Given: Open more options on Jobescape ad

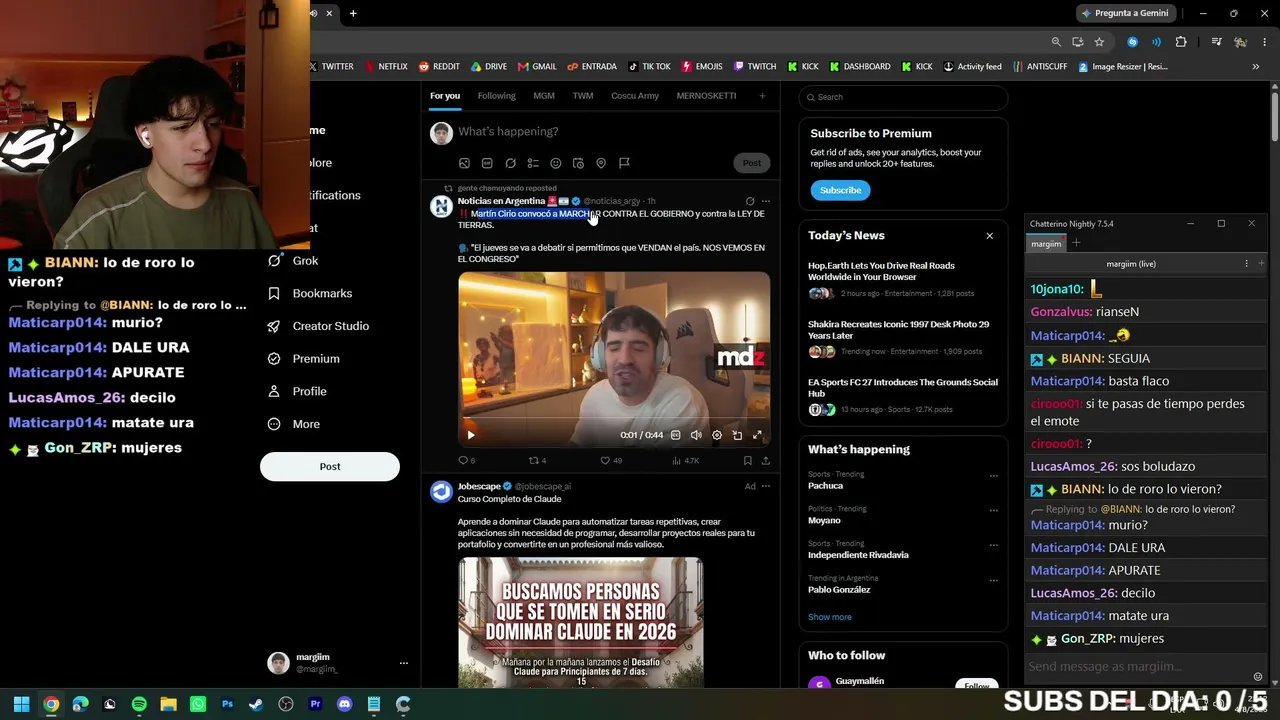Looking at the screenshot, I should point(766,487).
